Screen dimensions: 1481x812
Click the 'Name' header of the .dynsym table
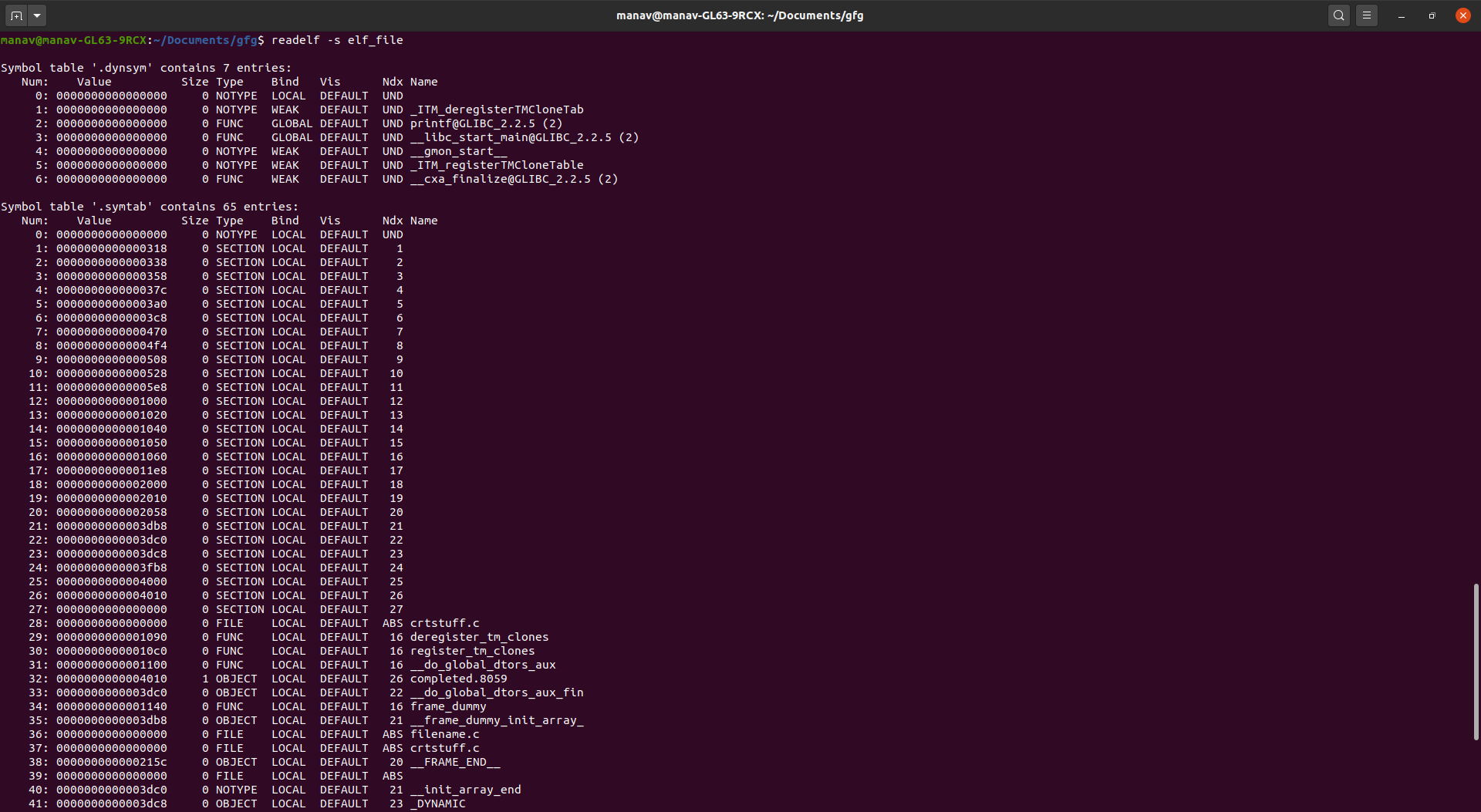click(424, 82)
